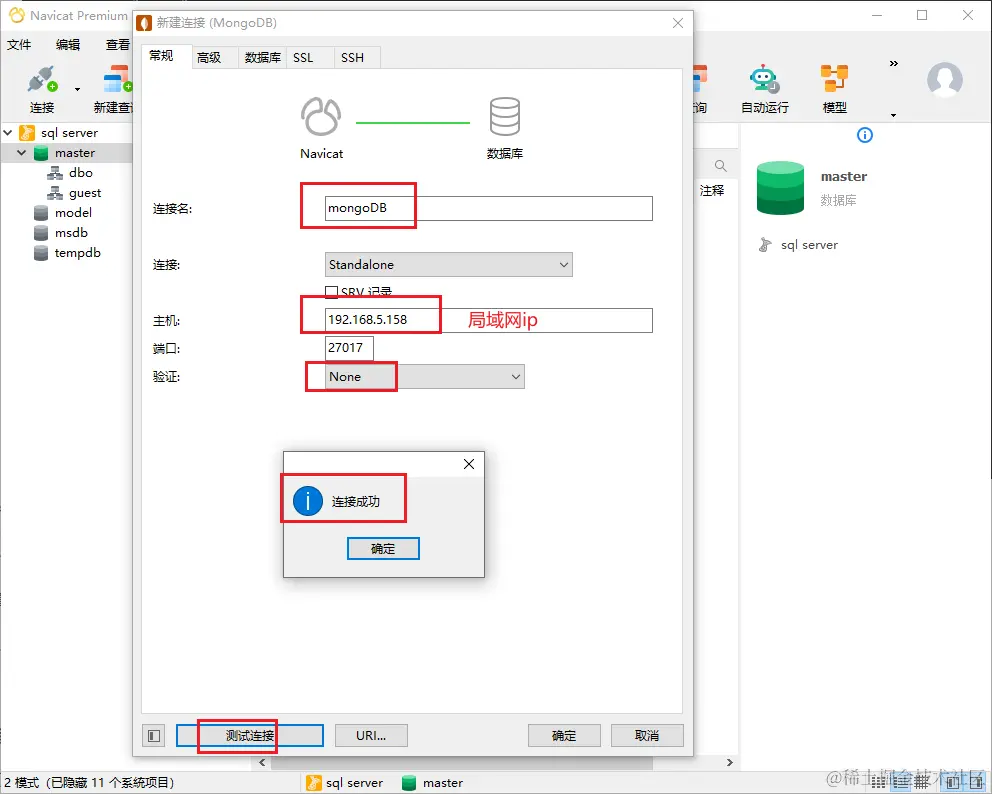The image size is (992, 794).
Task: Select the tempdb database
Action: click(77, 253)
